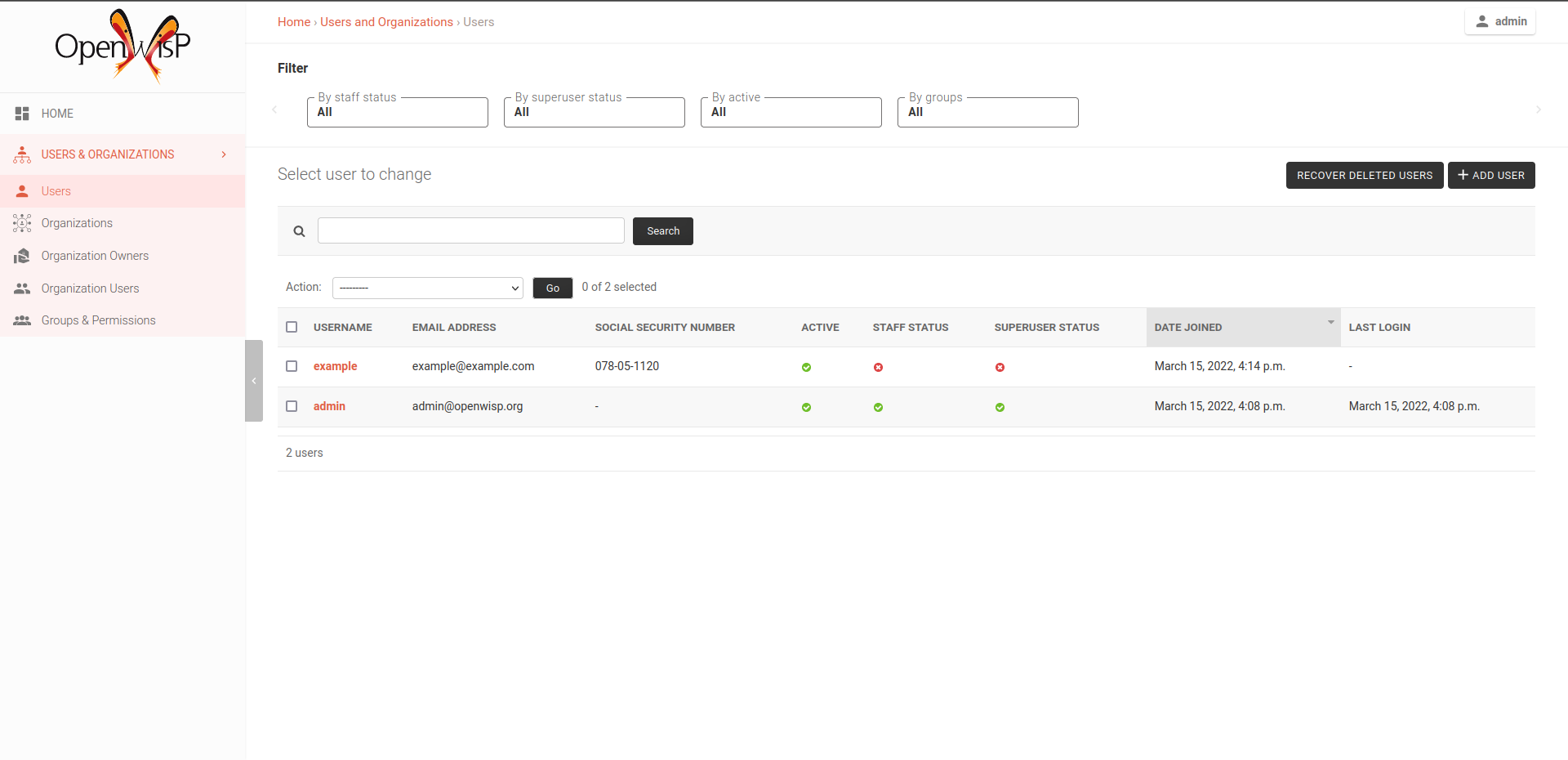Click the Organization Owners icon

click(x=22, y=256)
